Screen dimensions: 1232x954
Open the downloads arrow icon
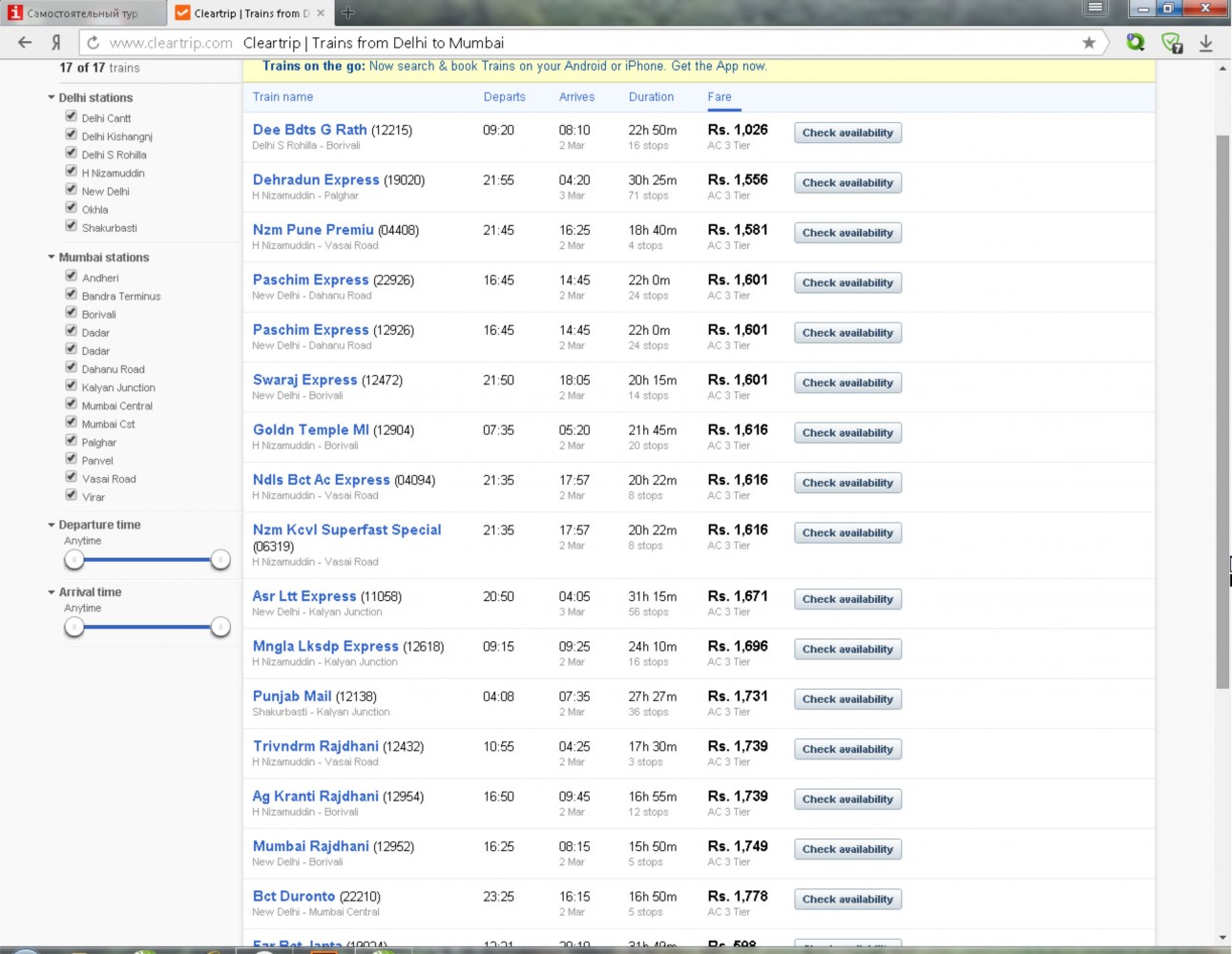1206,42
